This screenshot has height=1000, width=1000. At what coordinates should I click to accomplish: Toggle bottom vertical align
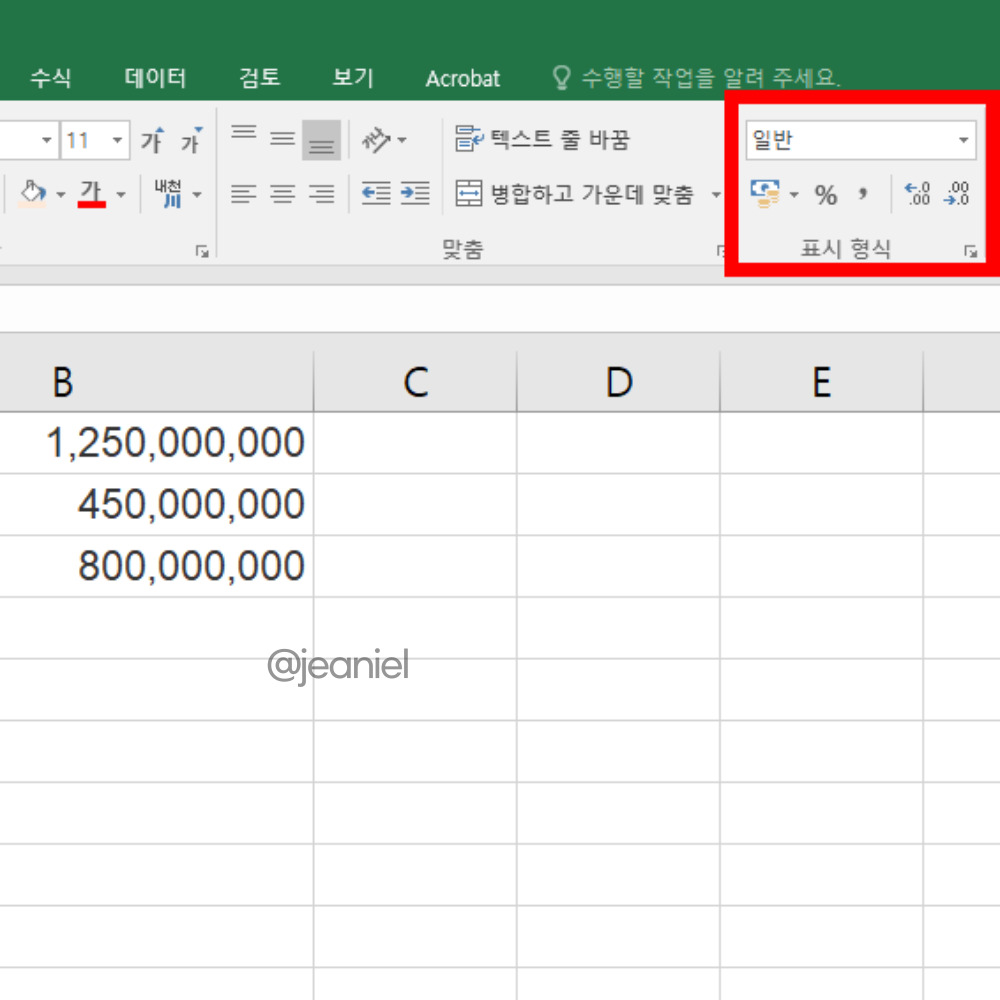click(321, 140)
